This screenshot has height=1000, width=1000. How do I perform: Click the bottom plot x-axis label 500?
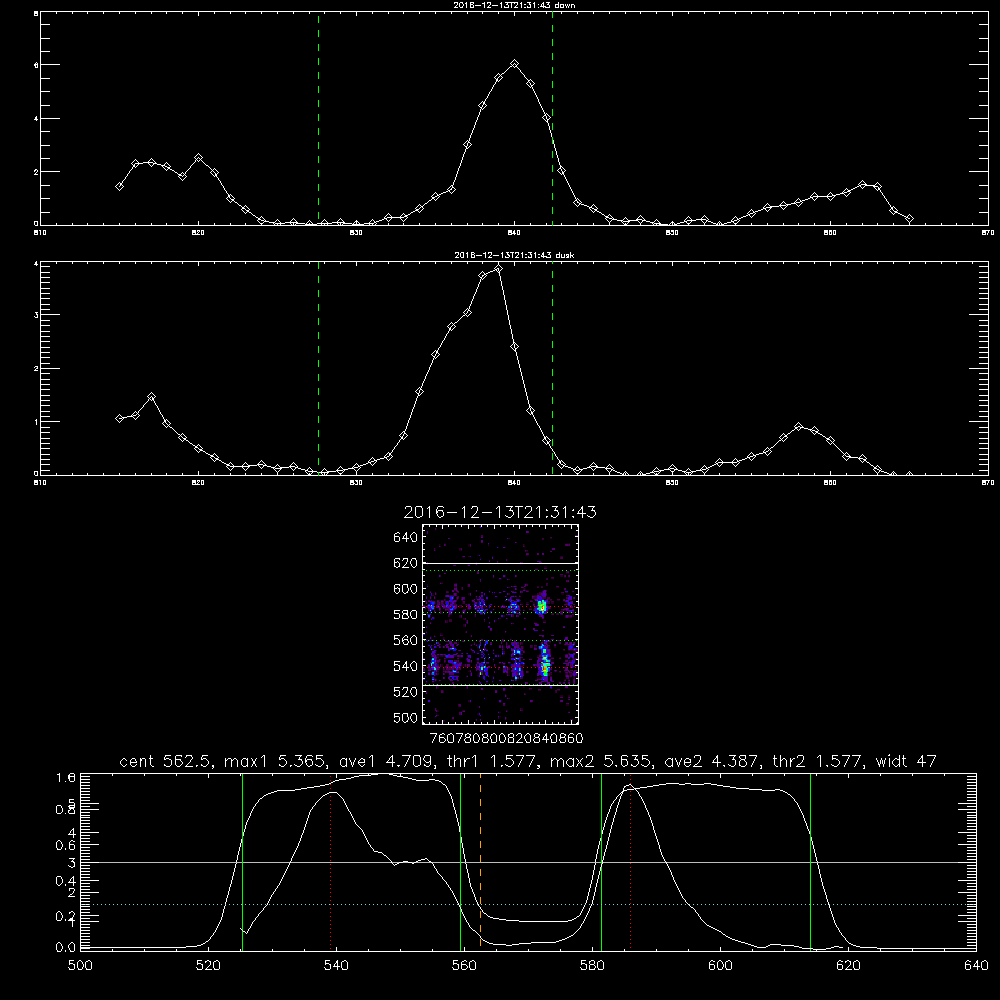click(x=80, y=966)
